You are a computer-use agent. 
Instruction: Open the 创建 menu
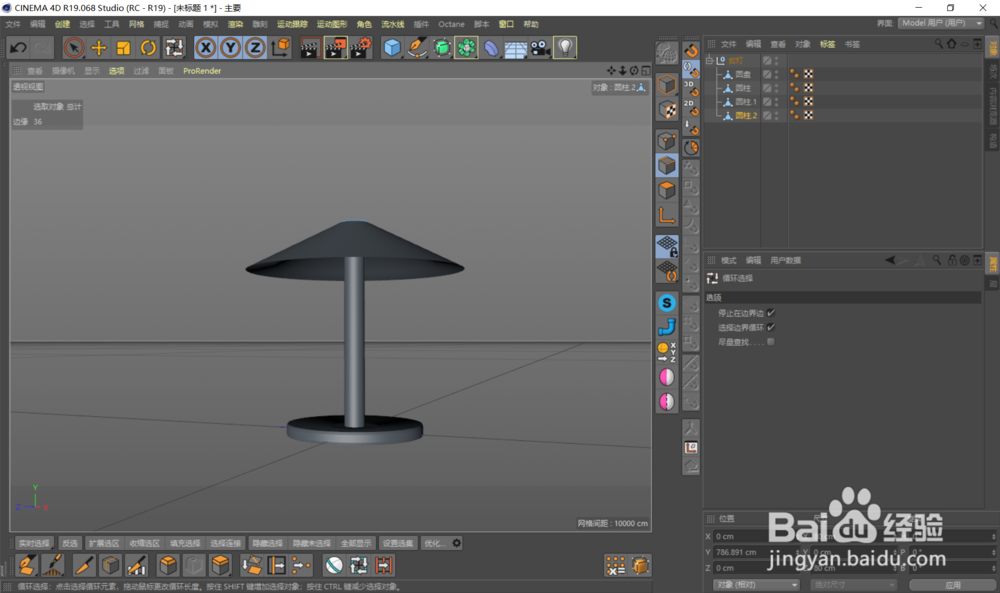[x=62, y=24]
